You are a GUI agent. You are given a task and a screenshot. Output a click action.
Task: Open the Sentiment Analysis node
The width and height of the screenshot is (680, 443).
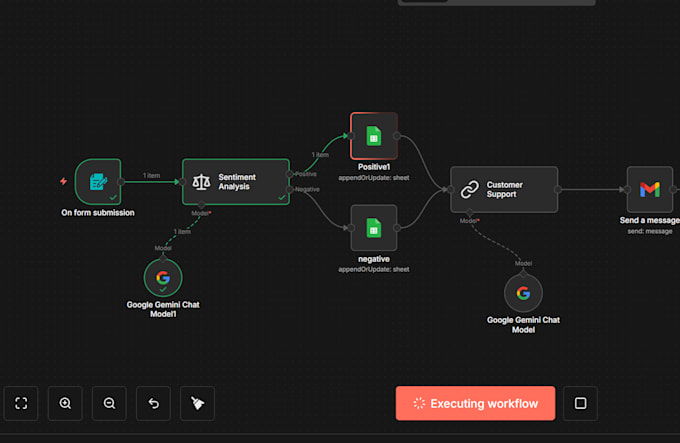236,182
